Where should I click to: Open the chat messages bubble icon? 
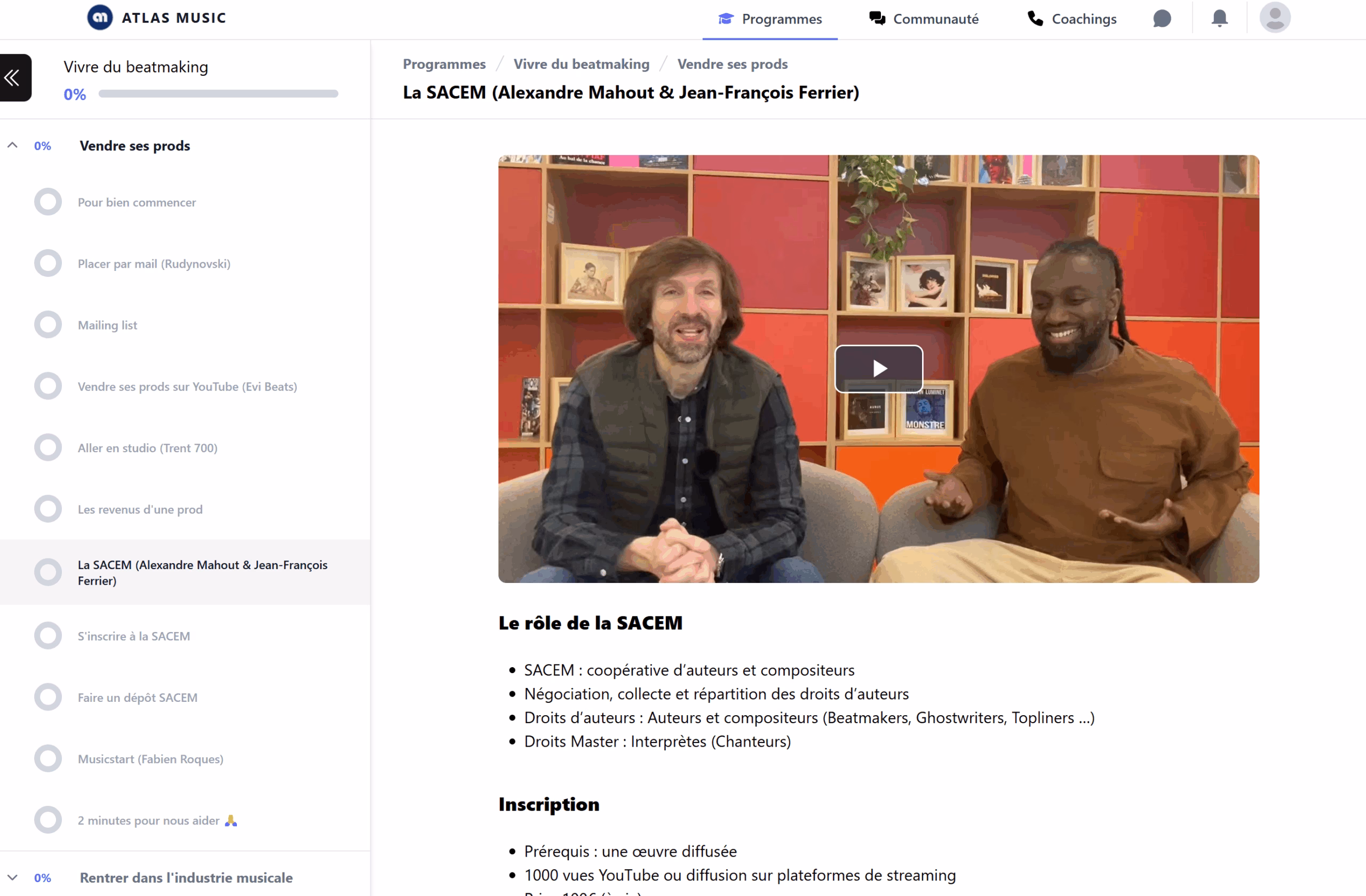pyautogui.click(x=1162, y=18)
